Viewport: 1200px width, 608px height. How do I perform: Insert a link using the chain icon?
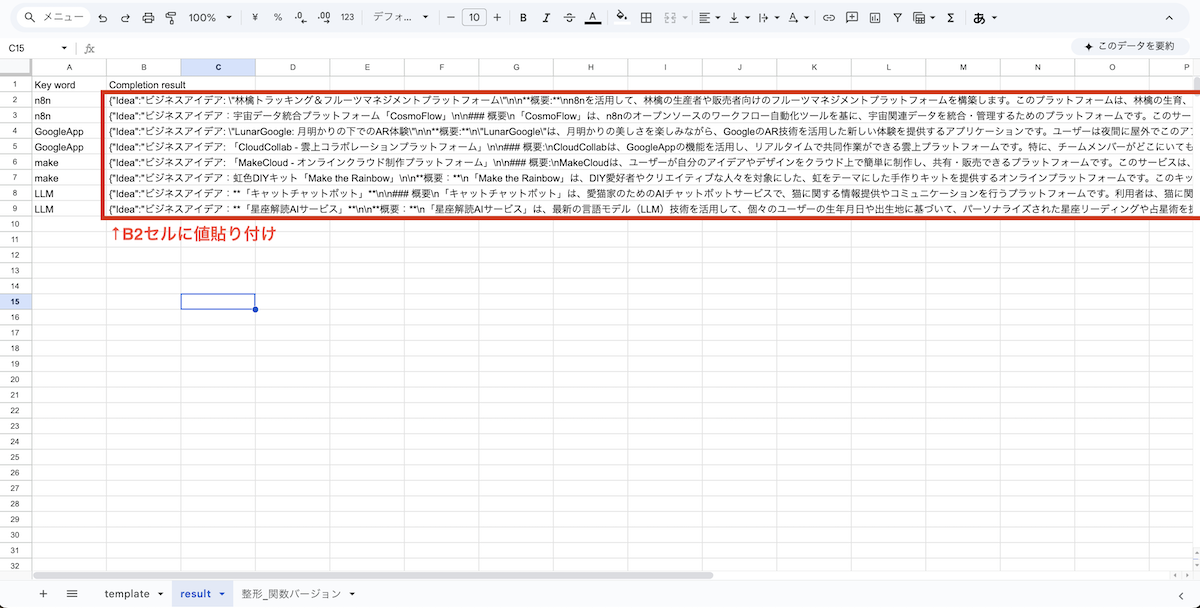point(828,18)
